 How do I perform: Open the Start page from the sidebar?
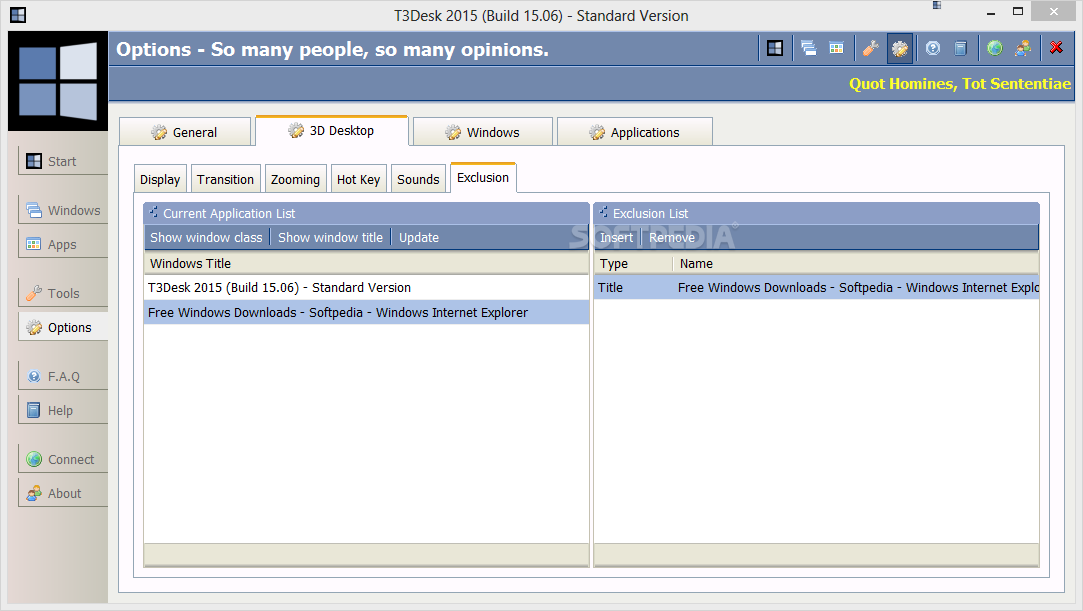tap(63, 162)
